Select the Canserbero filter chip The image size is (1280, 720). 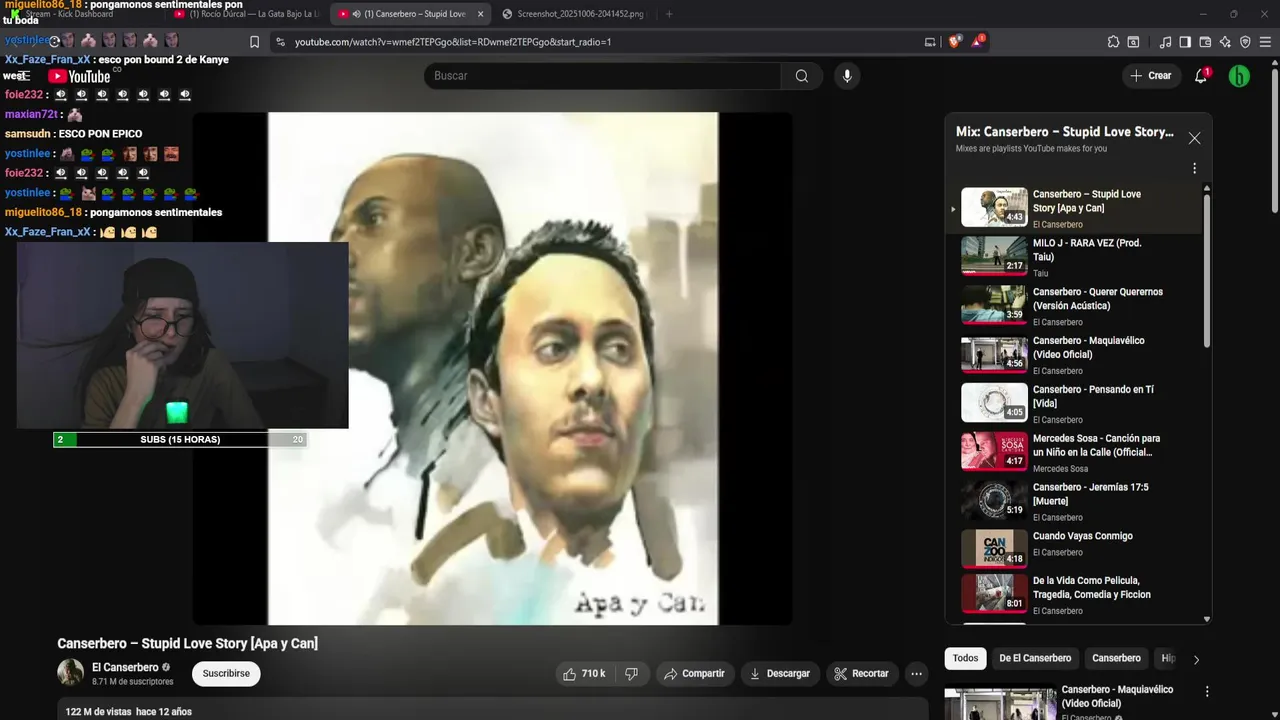coord(1116,658)
